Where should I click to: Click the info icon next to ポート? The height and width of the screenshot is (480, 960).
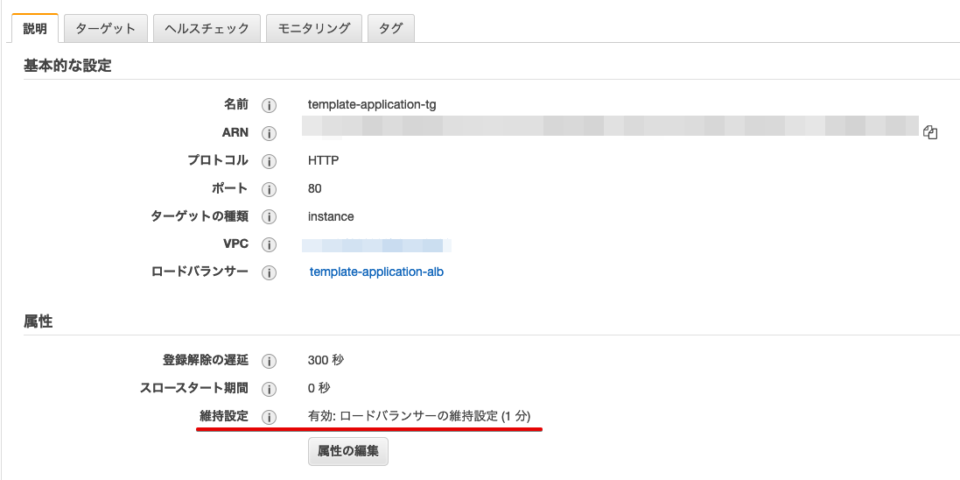(269, 189)
